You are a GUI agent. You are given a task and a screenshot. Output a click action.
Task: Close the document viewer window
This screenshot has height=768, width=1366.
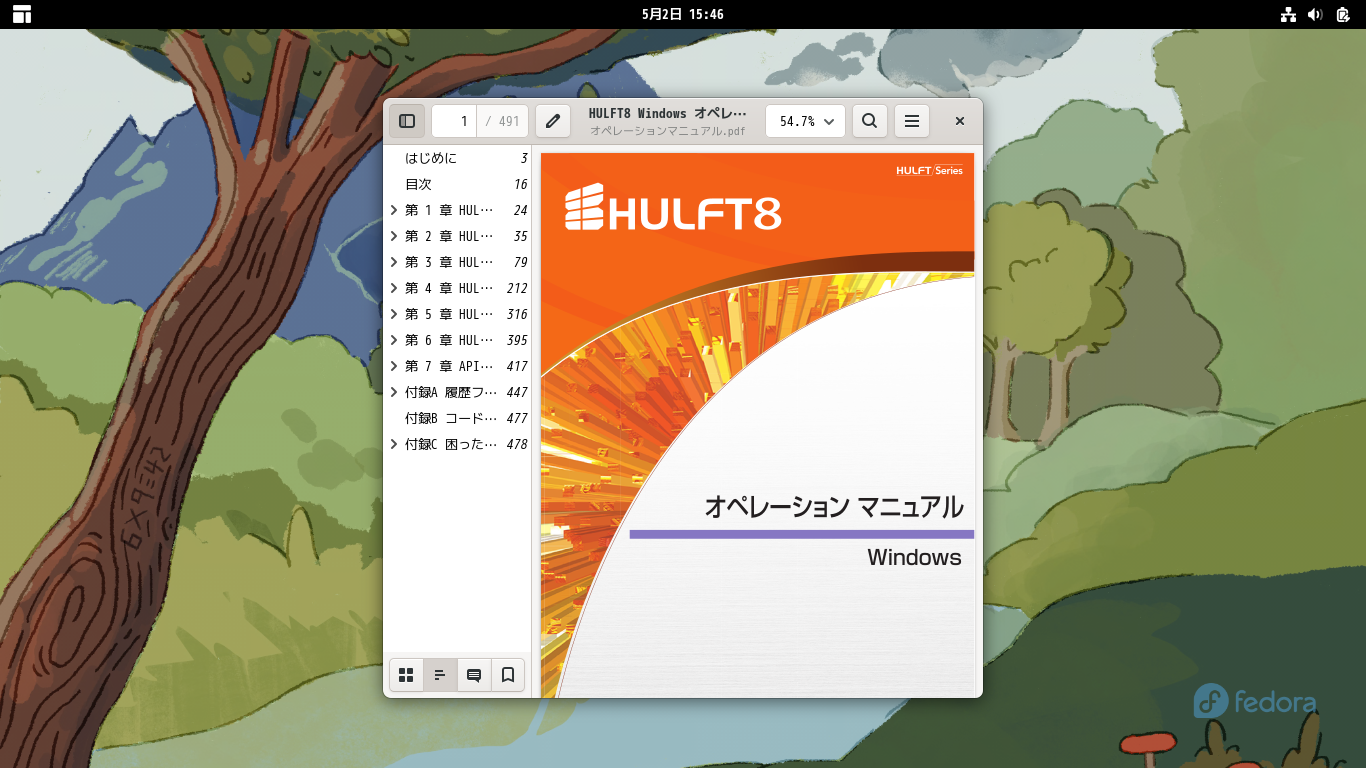pyautogui.click(x=960, y=121)
